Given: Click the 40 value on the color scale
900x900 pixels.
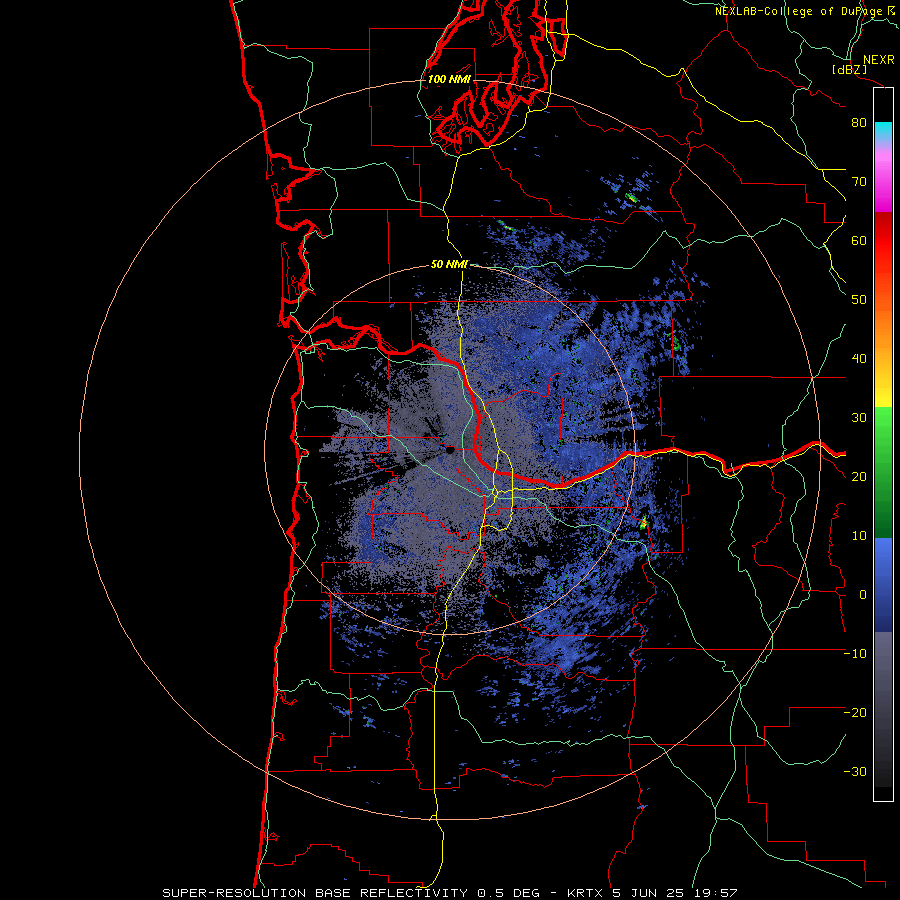Looking at the screenshot, I should [x=859, y=359].
